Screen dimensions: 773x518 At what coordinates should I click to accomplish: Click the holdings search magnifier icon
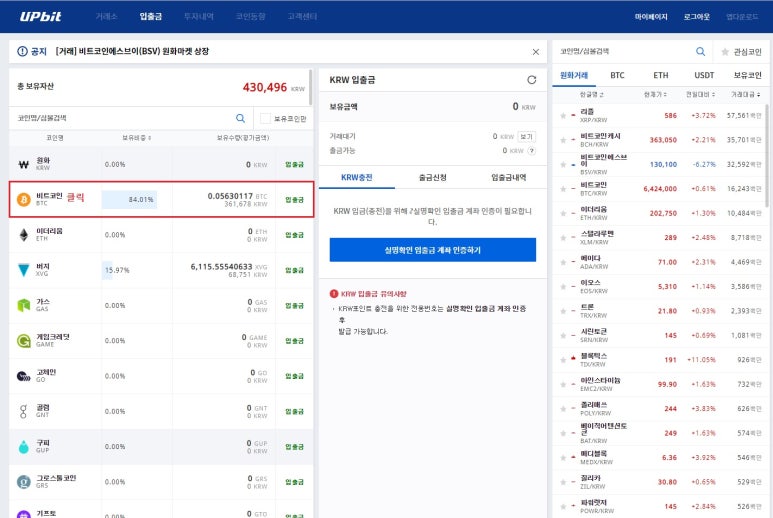pyautogui.click(x=241, y=118)
